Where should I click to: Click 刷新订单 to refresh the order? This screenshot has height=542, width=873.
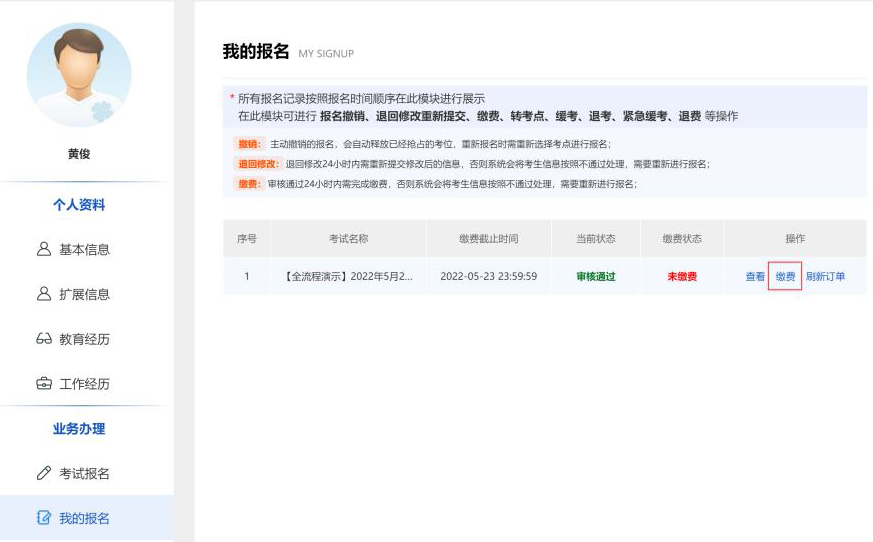pos(825,277)
